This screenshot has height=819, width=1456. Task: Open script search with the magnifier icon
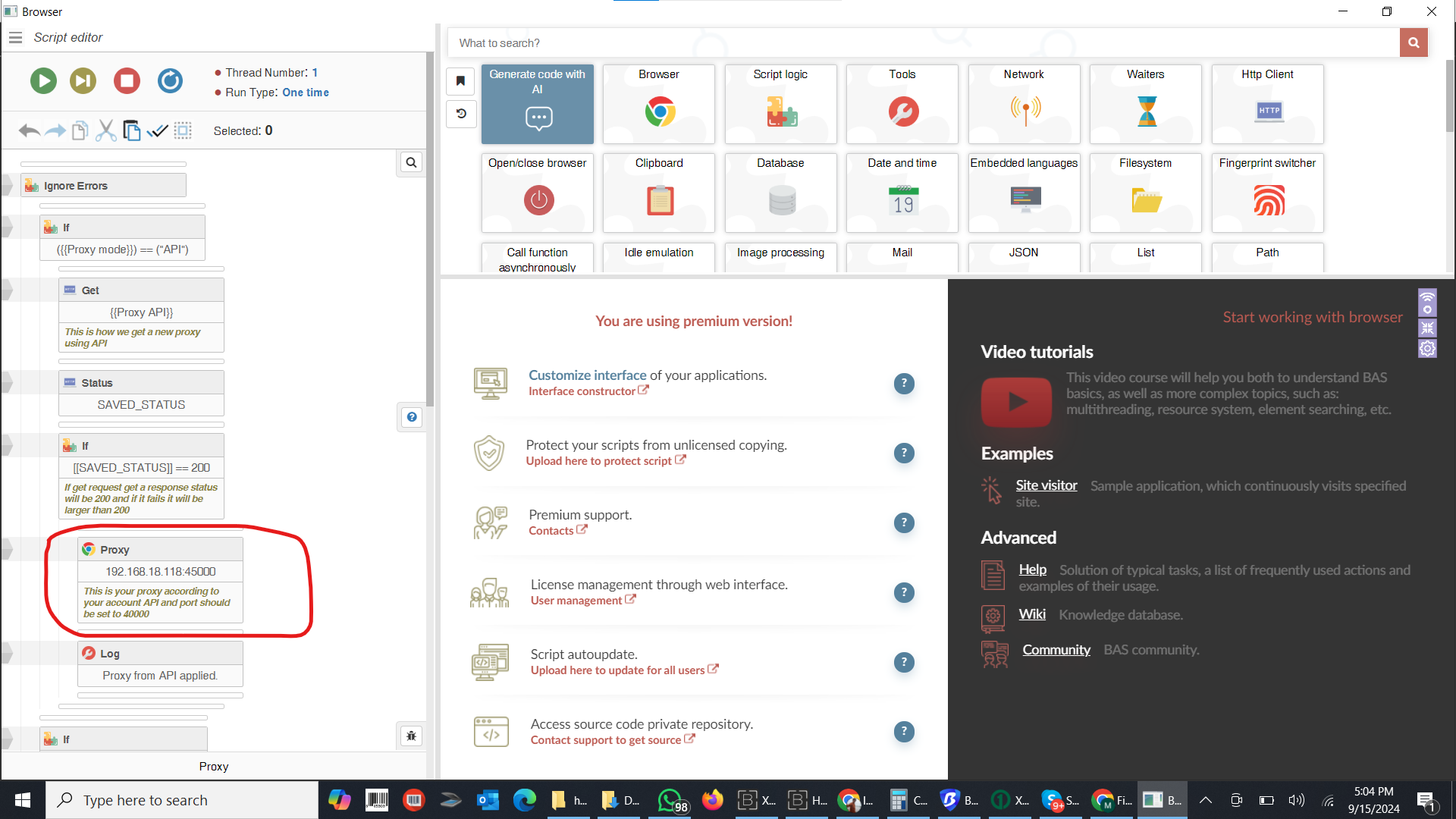(x=411, y=162)
